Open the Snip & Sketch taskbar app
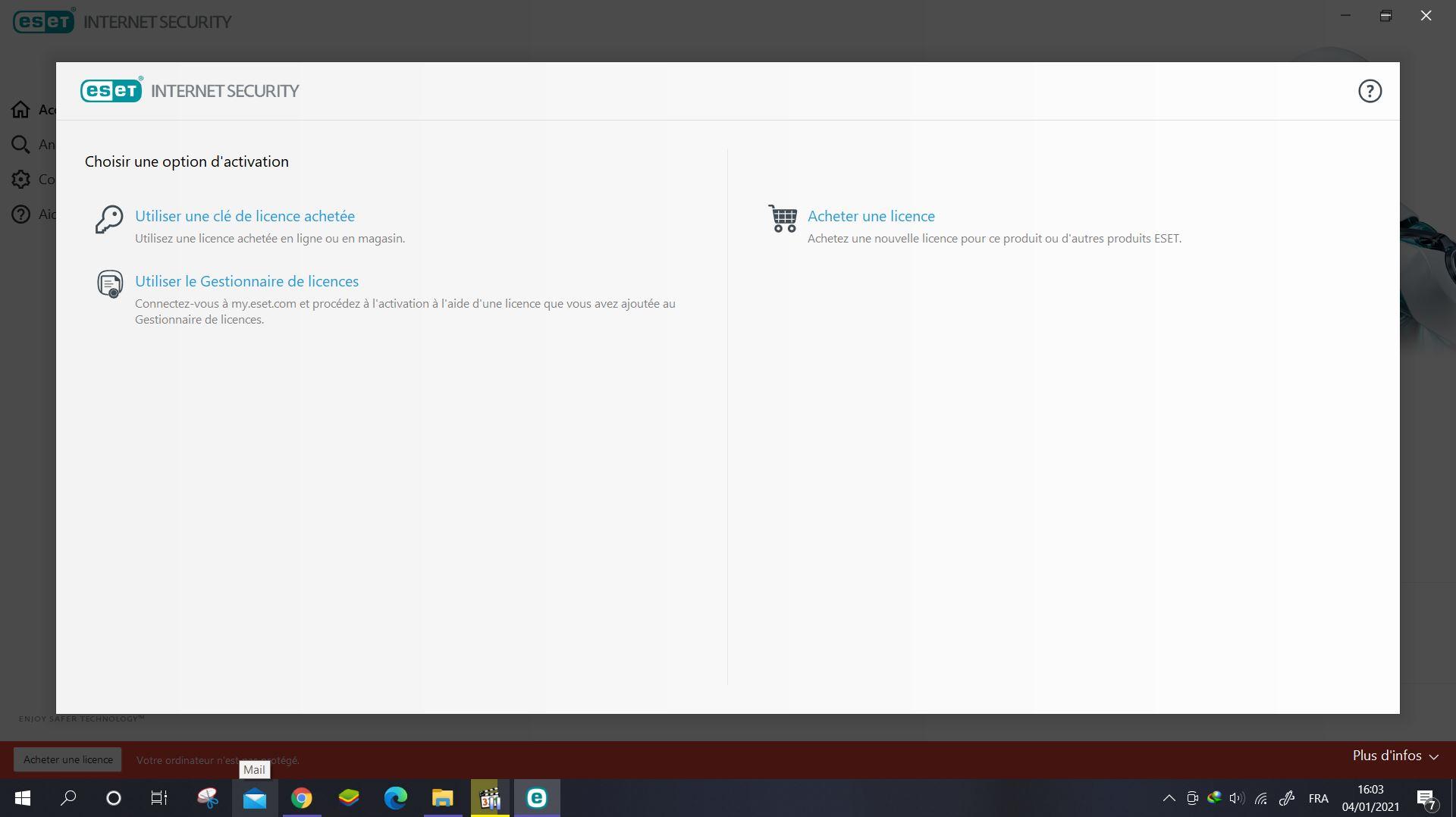Viewport: 1456px width, 817px height. 207,798
